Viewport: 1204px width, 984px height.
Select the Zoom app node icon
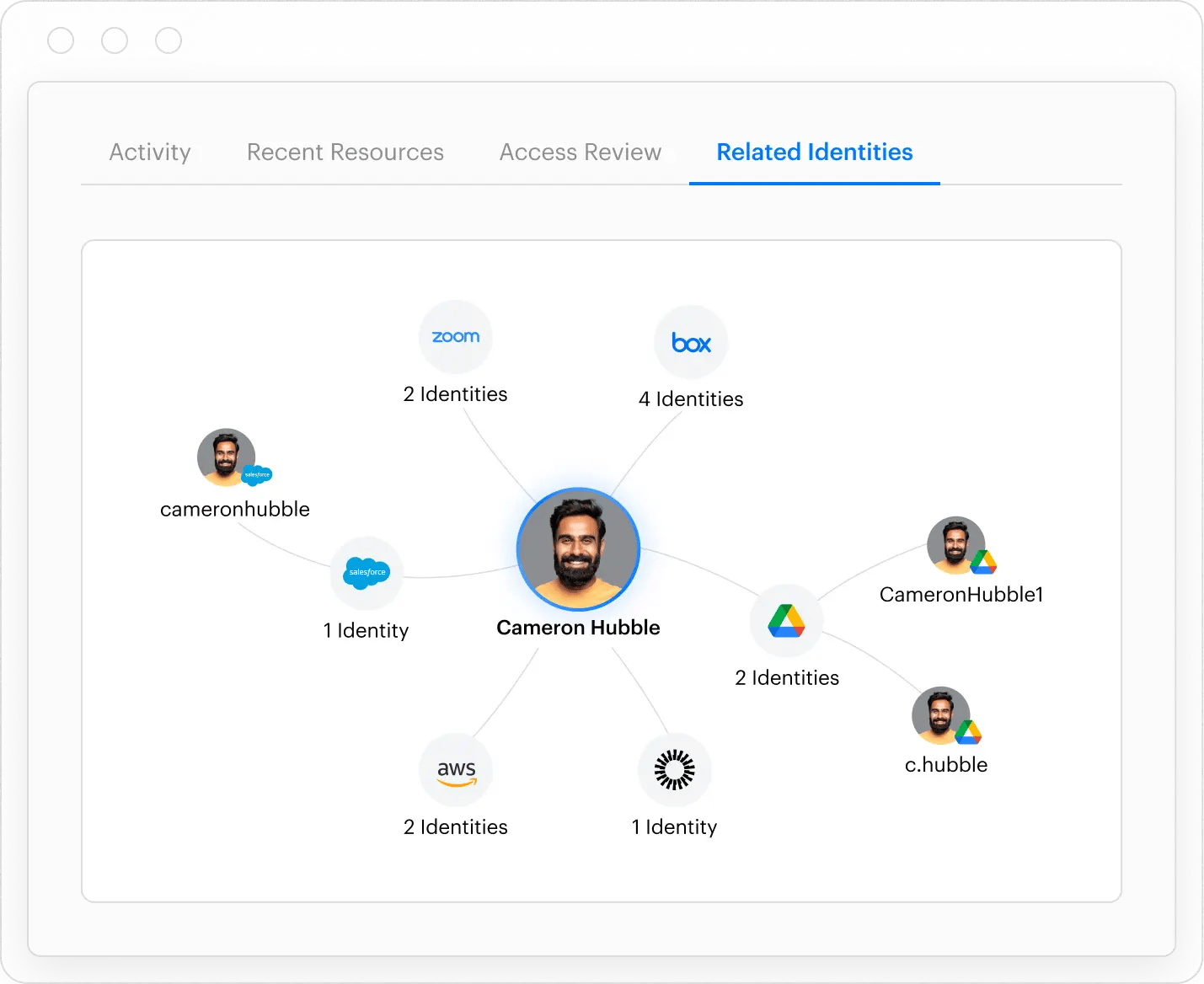coord(456,337)
